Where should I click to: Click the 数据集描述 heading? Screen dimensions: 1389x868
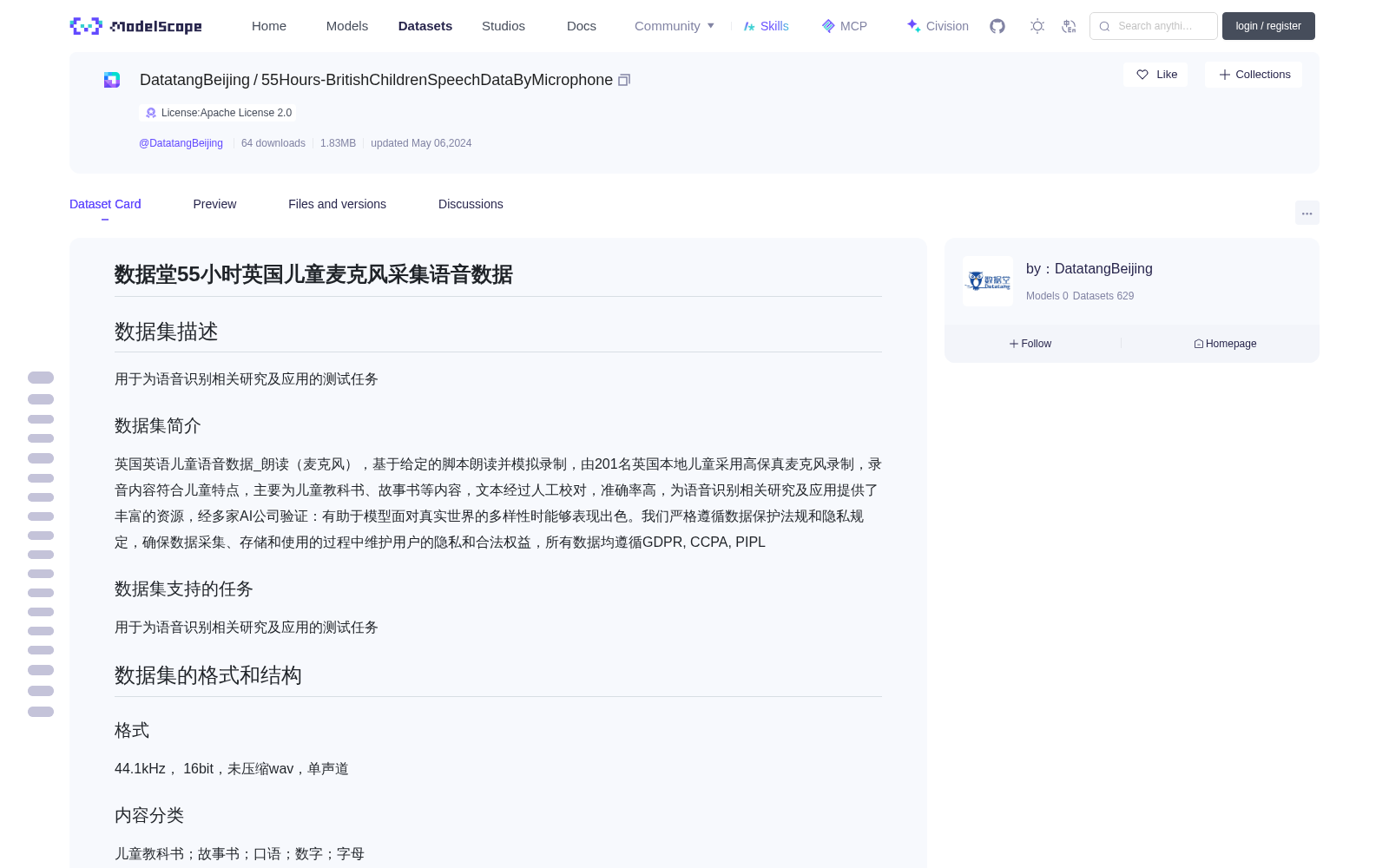[x=167, y=332]
